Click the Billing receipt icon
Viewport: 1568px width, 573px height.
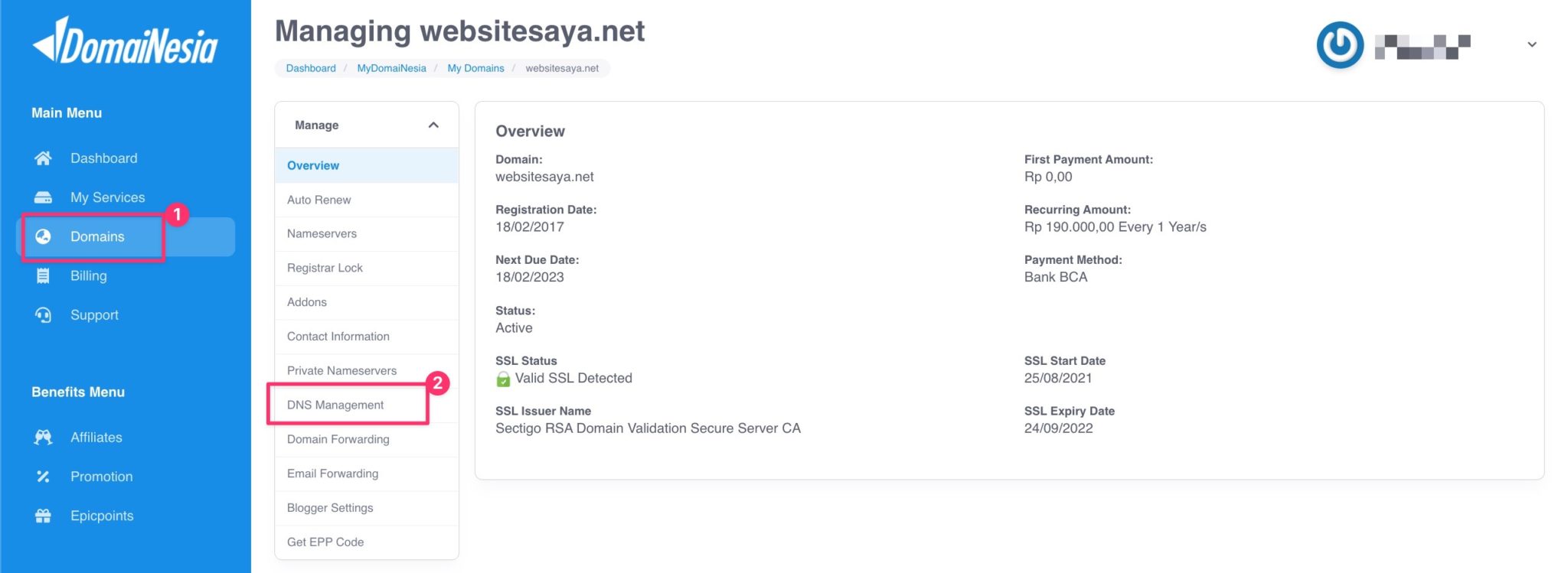click(44, 276)
